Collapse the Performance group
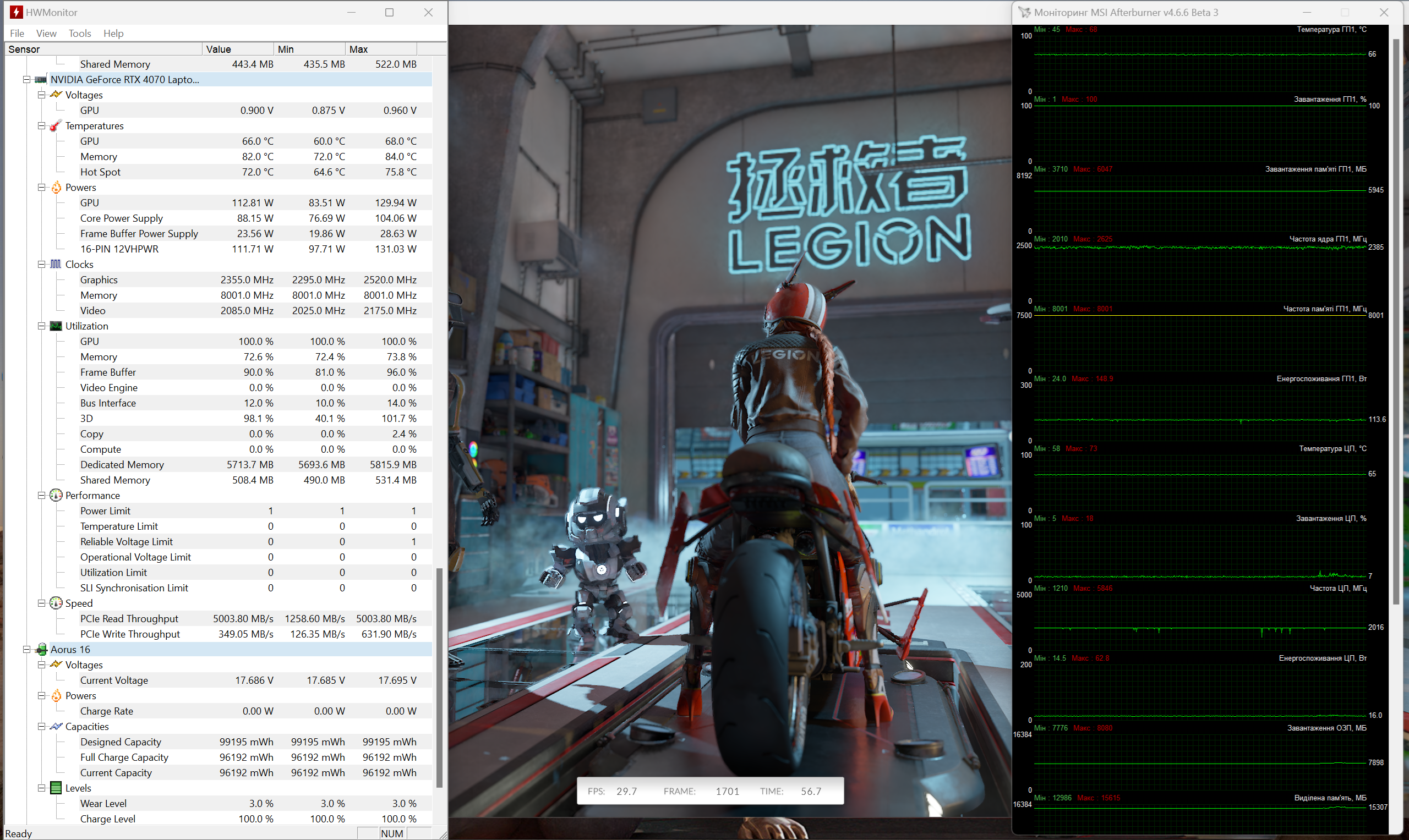The width and height of the screenshot is (1409, 840). (x=41, y=495)
